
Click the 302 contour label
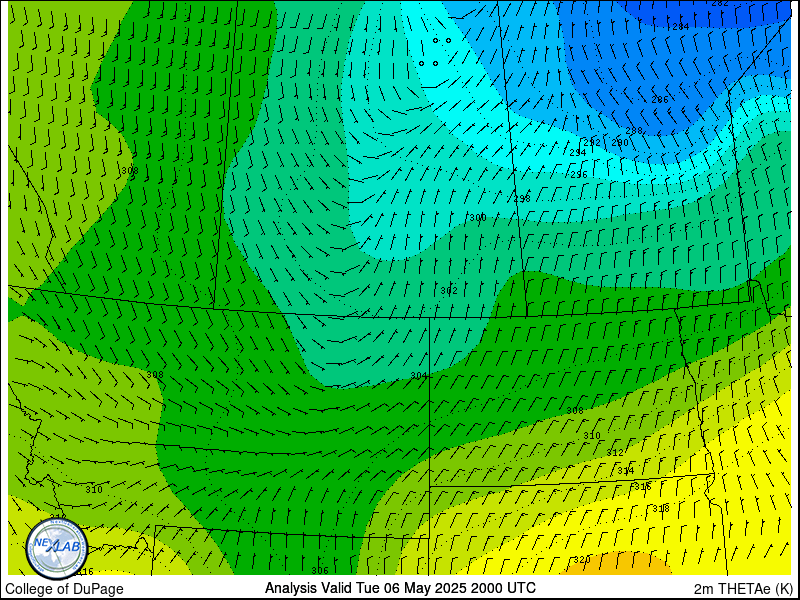pyautogui.click(x=449, y=291)
